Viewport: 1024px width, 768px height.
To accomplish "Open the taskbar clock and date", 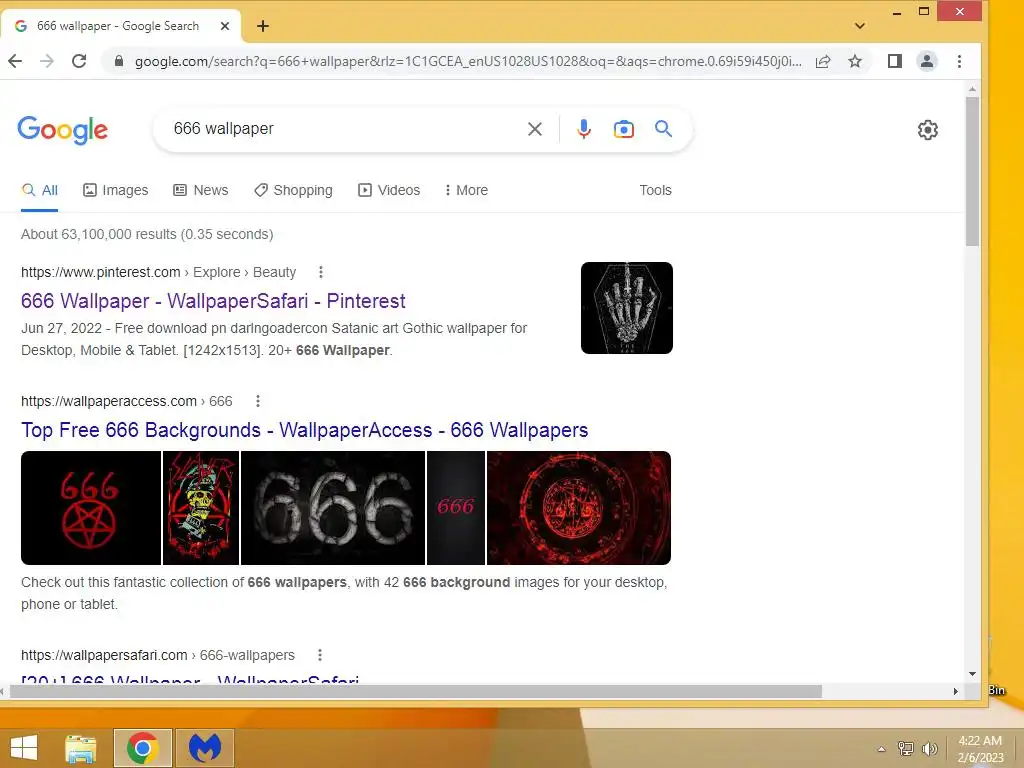I will point(980,749).
